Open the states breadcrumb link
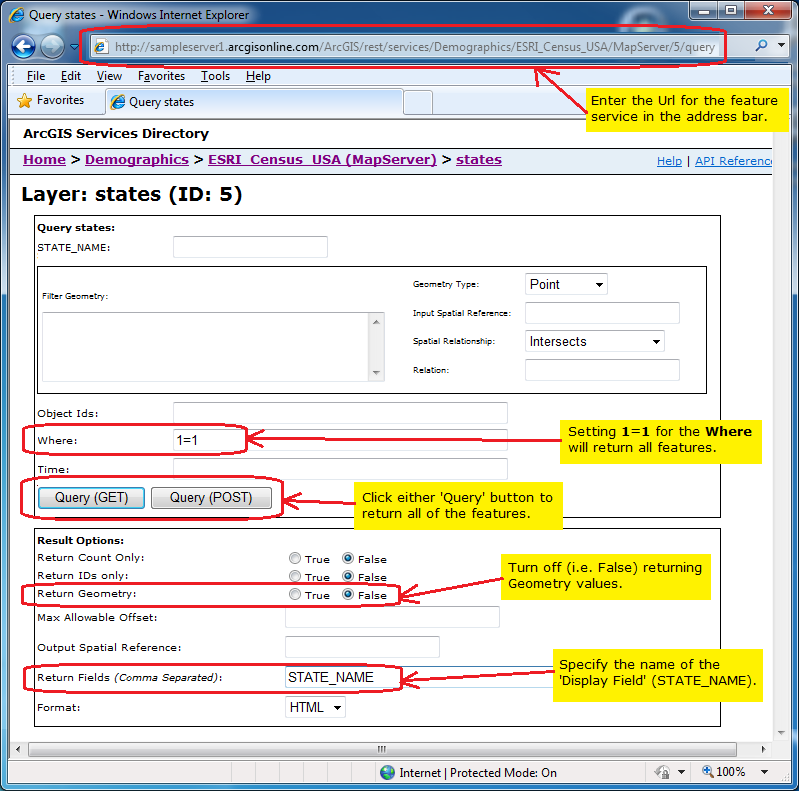This screenshot has height=792, width=799. pos(478,160)
